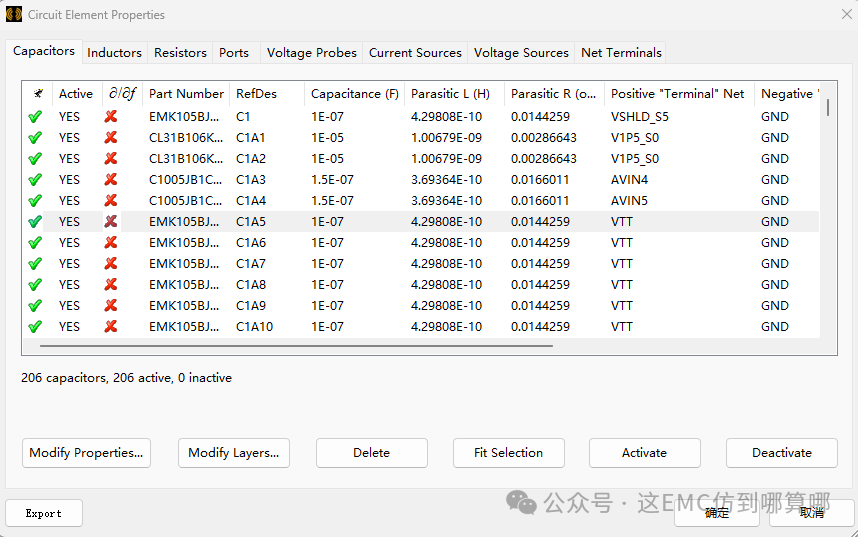Select the AVIN5 net cell

[629, 200]
